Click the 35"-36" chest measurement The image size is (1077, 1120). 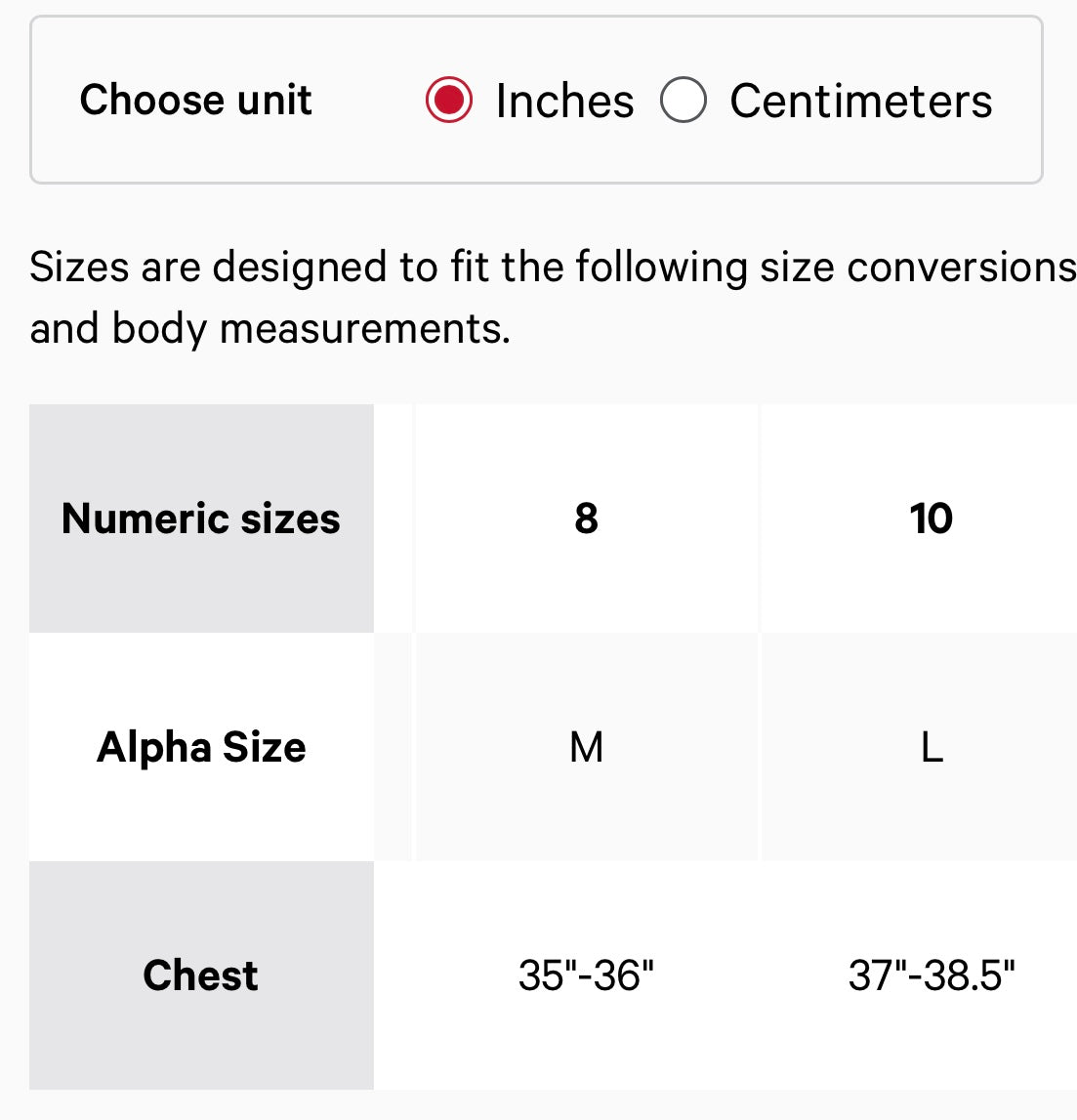(x=587, y=975)
